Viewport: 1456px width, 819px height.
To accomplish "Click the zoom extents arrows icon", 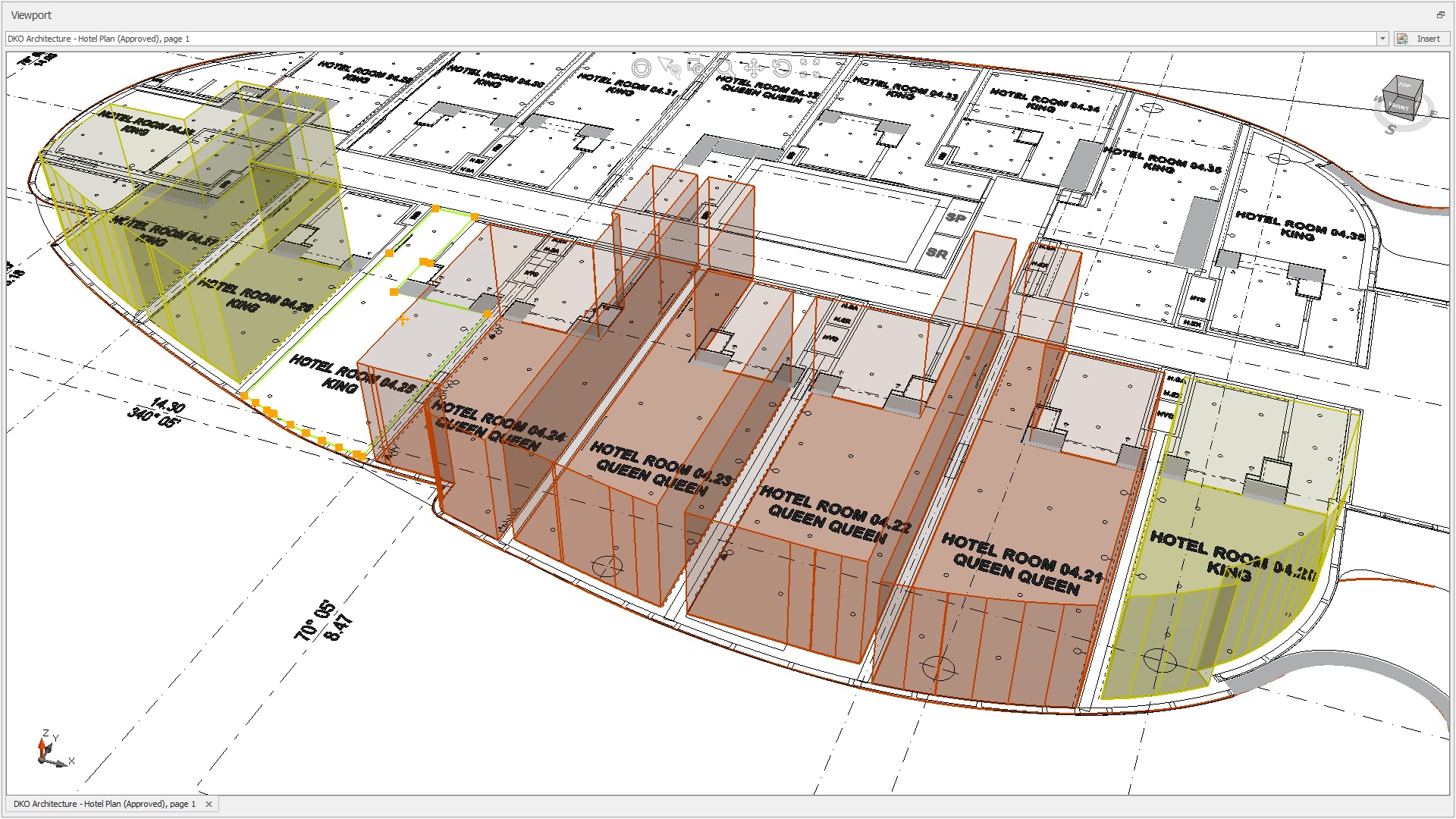I will tap(810, 68).
